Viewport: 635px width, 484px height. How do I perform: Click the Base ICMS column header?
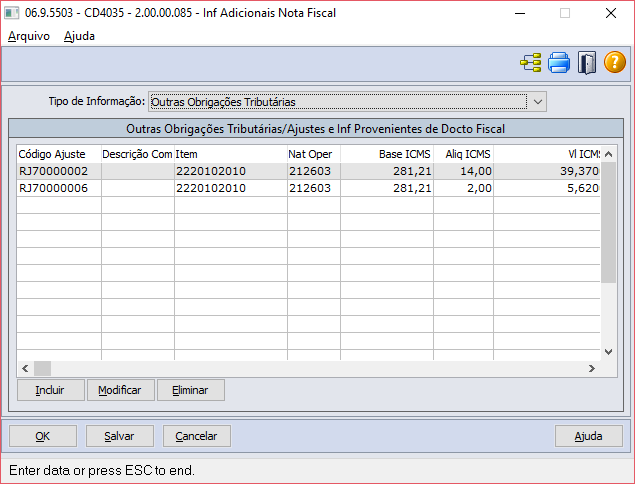[x=387, y=154]
